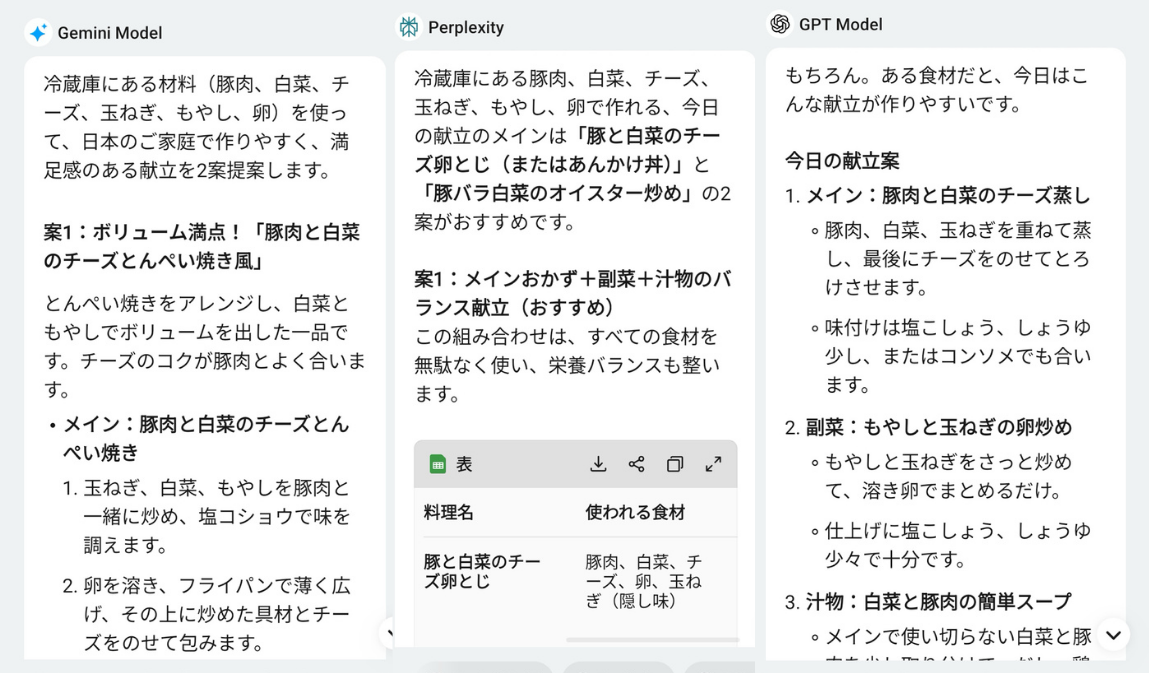Click the chevron button at Gemini panel's edge
Screen dimensions: 1150x674
[389, 632]
